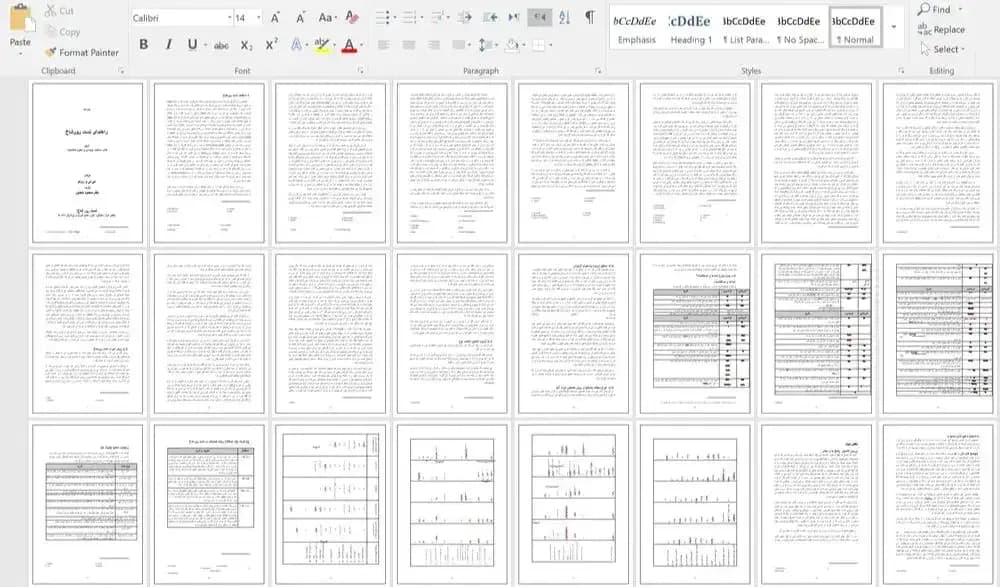
Task: Apply a bulleted list
Action: pos(383,18)
